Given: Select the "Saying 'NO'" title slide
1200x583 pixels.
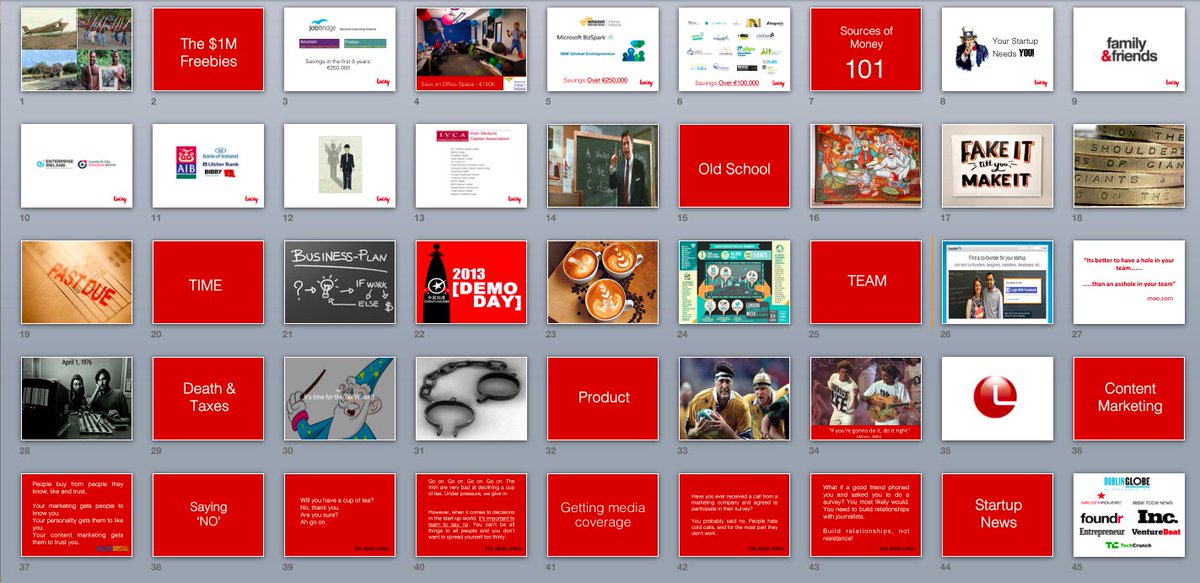Looking at the screenshot, I should point(208,515).
